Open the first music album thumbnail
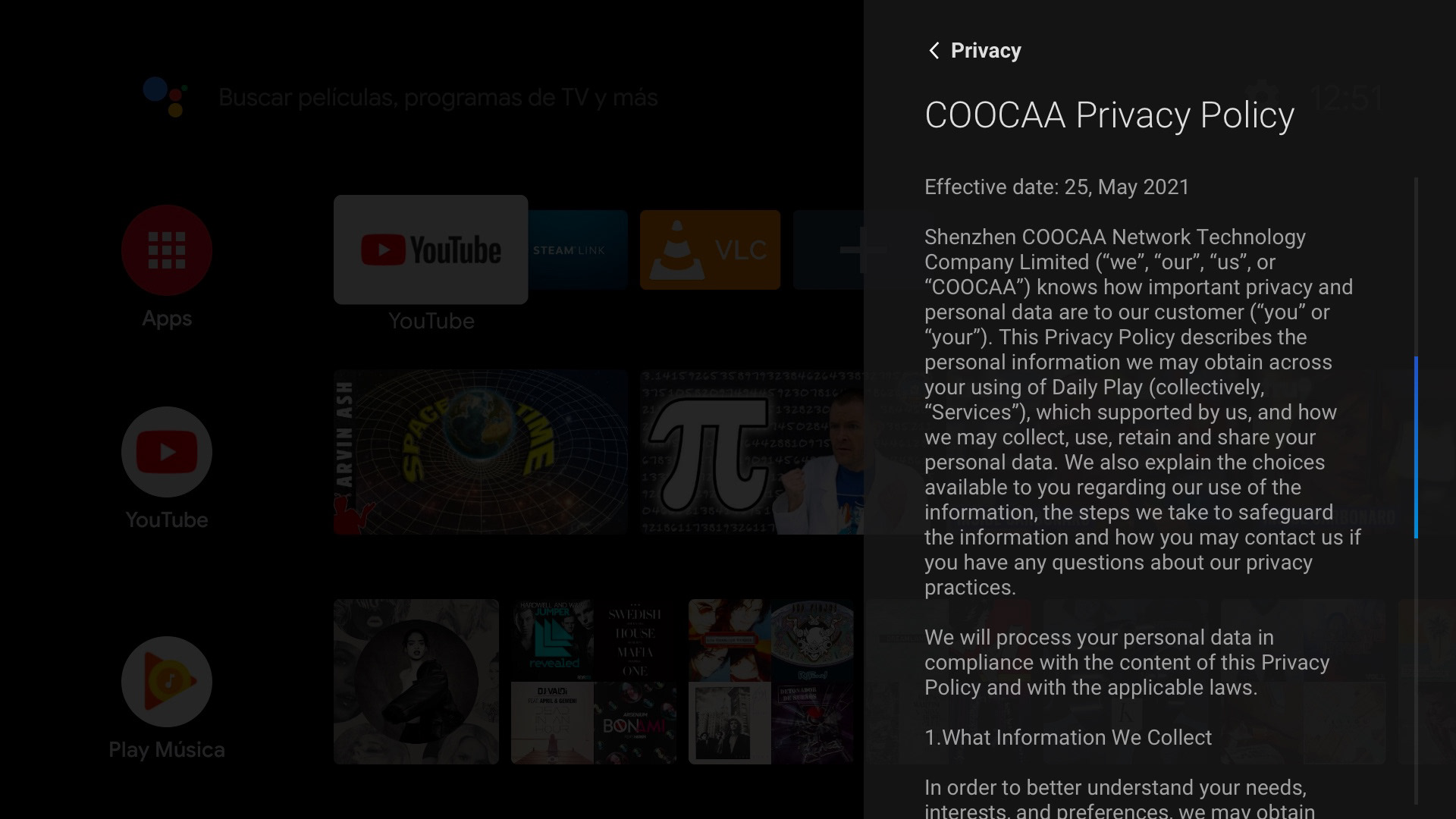The width and height of the screenshot is (1456, 819). click(416, 681)
